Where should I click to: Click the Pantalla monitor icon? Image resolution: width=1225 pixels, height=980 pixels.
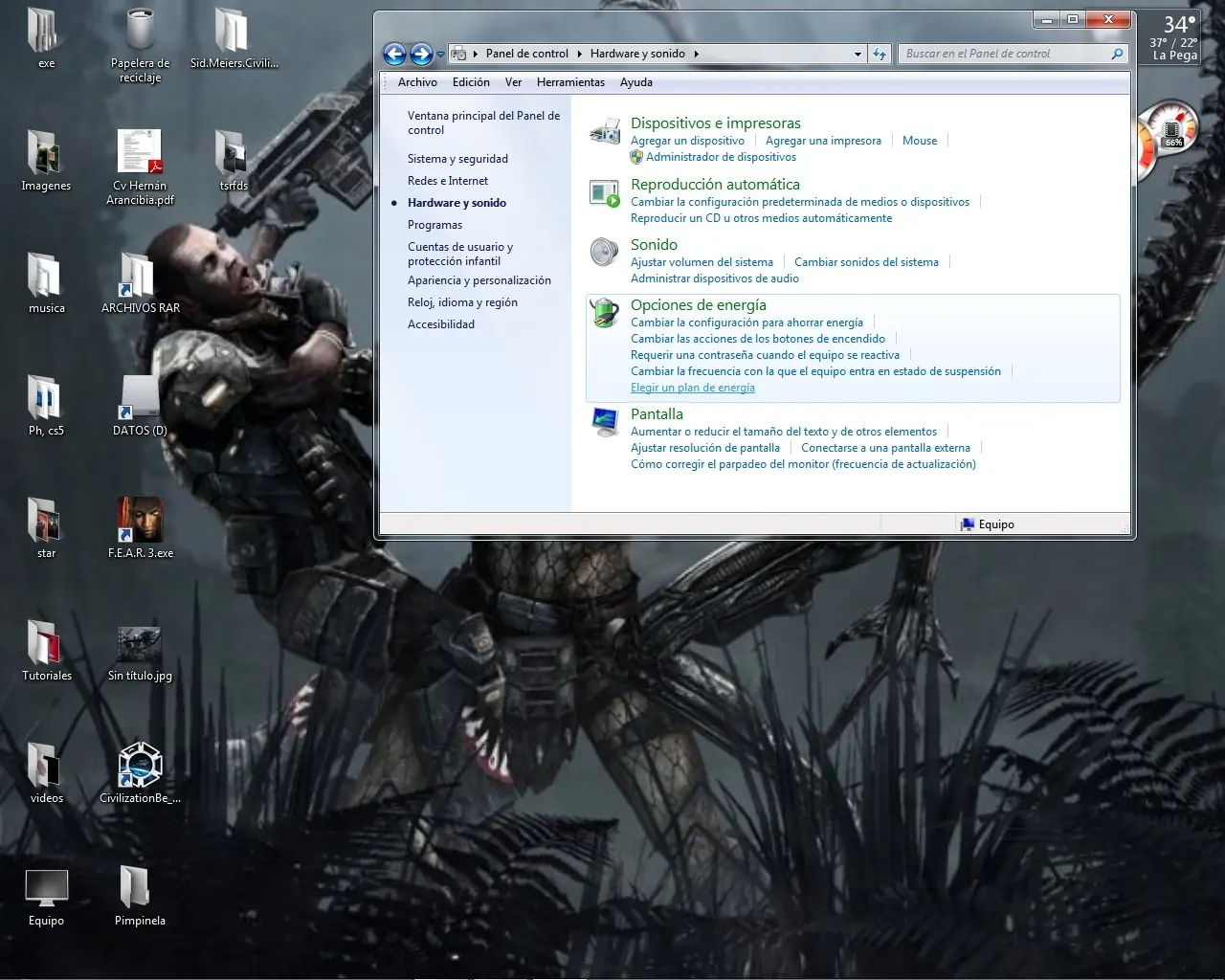[x=605, y=422]
